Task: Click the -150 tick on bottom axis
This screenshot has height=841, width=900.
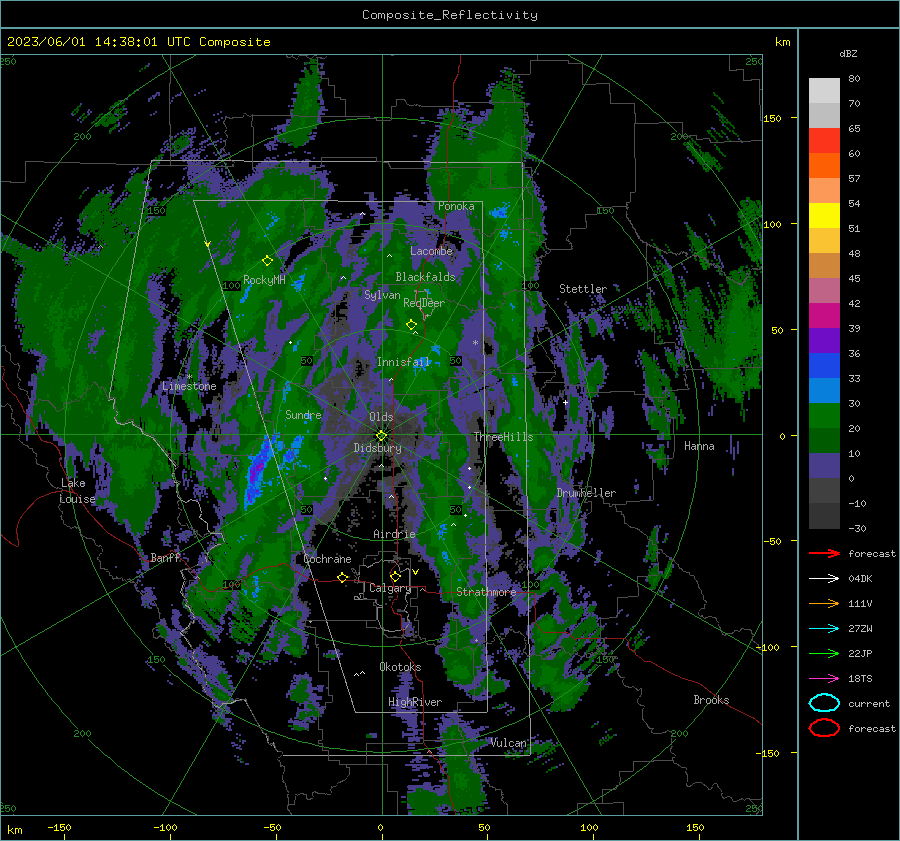Action: (59, 828)
